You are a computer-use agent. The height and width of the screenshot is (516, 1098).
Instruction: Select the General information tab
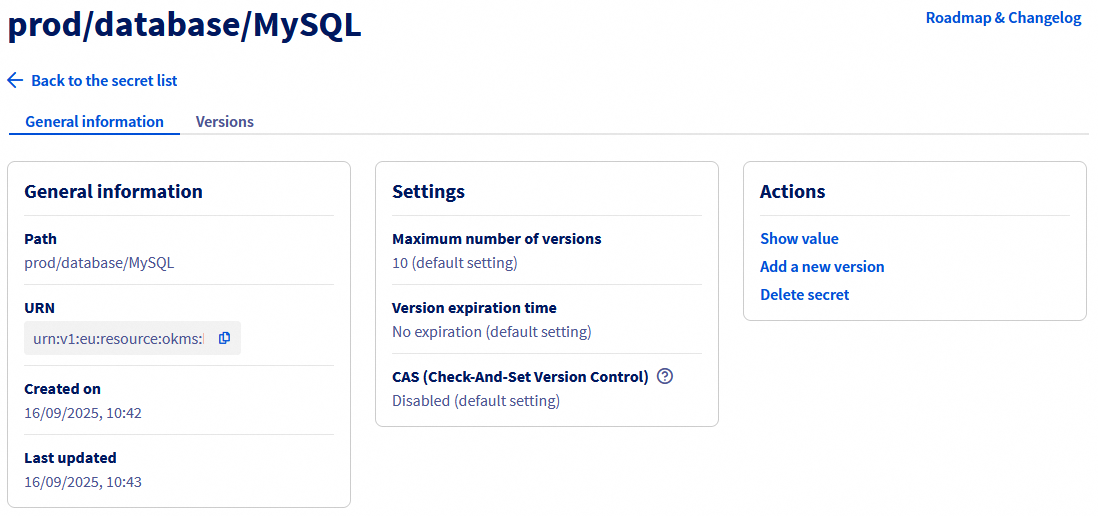pos(94,122)
